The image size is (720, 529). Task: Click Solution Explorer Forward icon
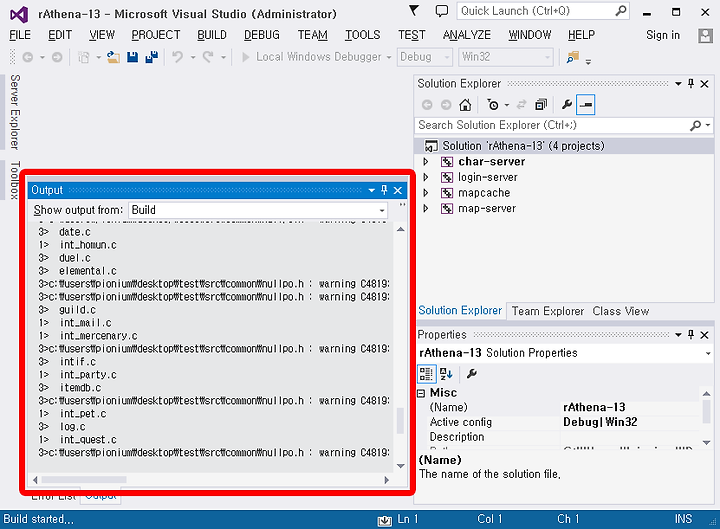[x=446, y=105]
